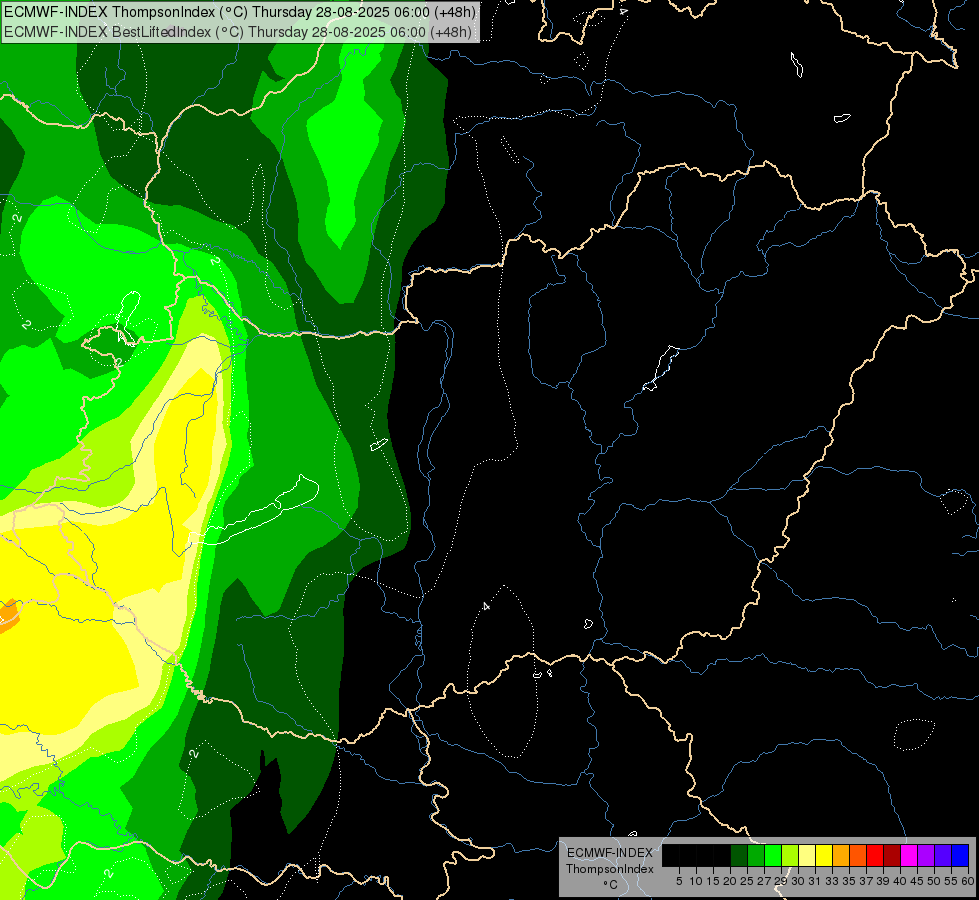Pick the orange 33–35 legend swatch
The width and height of the screenshot is (979, 900).
(x=841, y=855)
